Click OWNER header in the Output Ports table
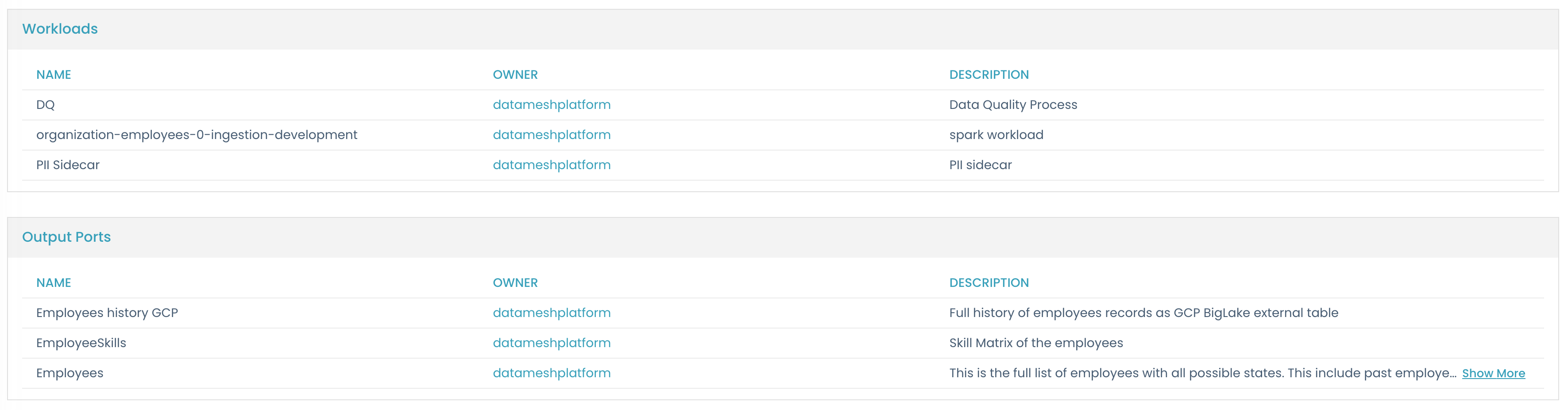 515,282
